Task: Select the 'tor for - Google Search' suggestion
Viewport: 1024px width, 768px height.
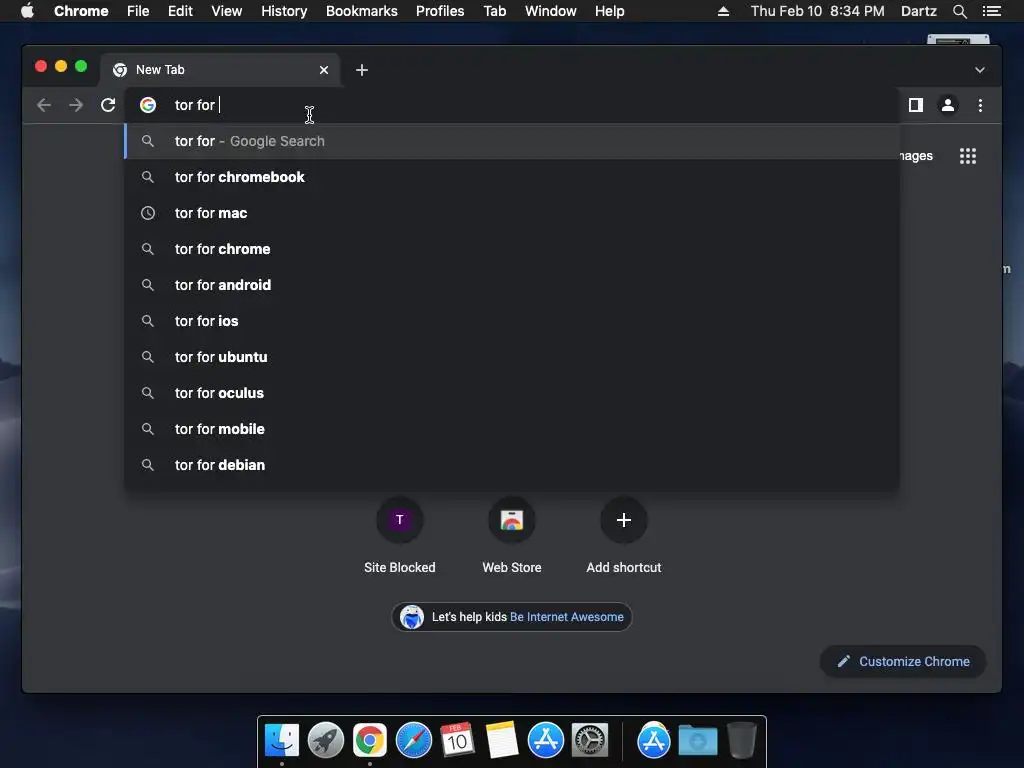Action: tap(512, 141)
